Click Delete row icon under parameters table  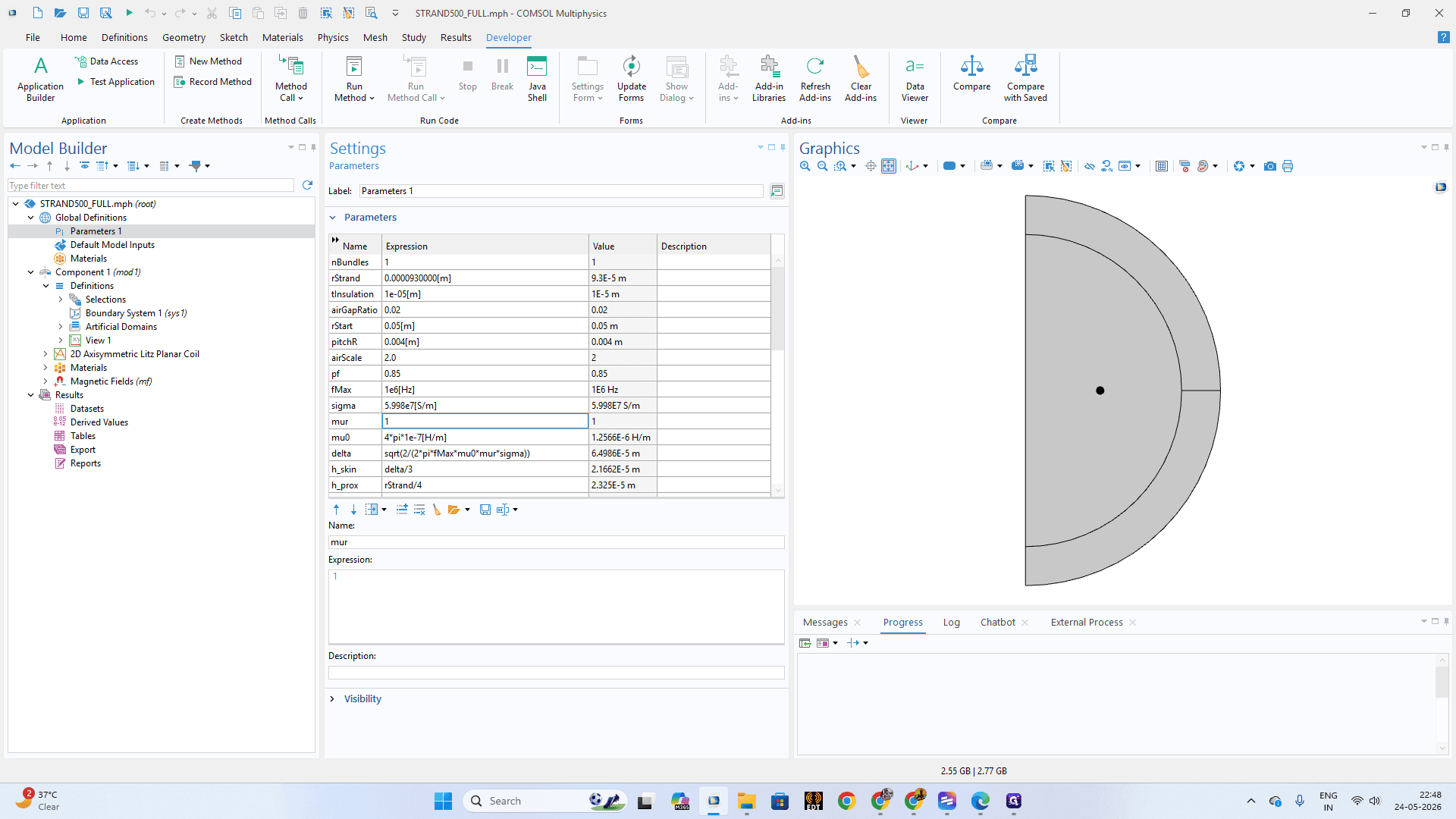click(419, 510)
